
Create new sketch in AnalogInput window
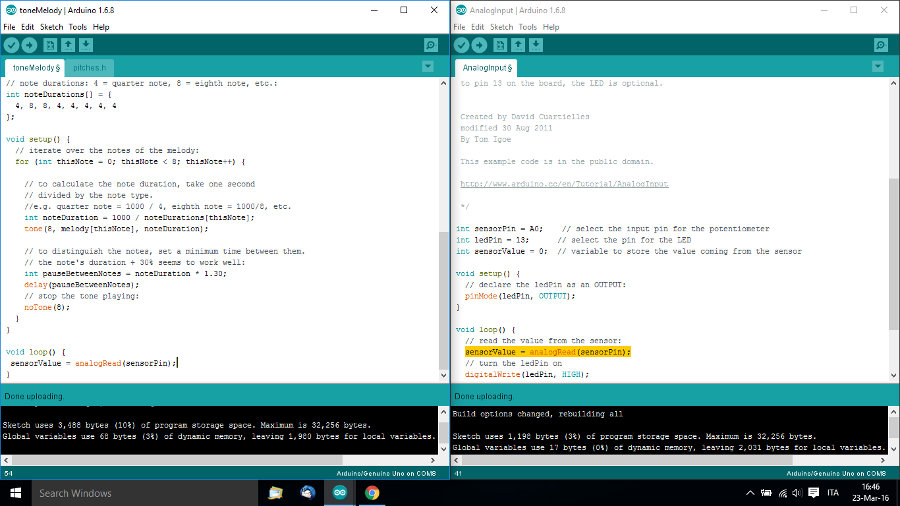tap(500, 45)
